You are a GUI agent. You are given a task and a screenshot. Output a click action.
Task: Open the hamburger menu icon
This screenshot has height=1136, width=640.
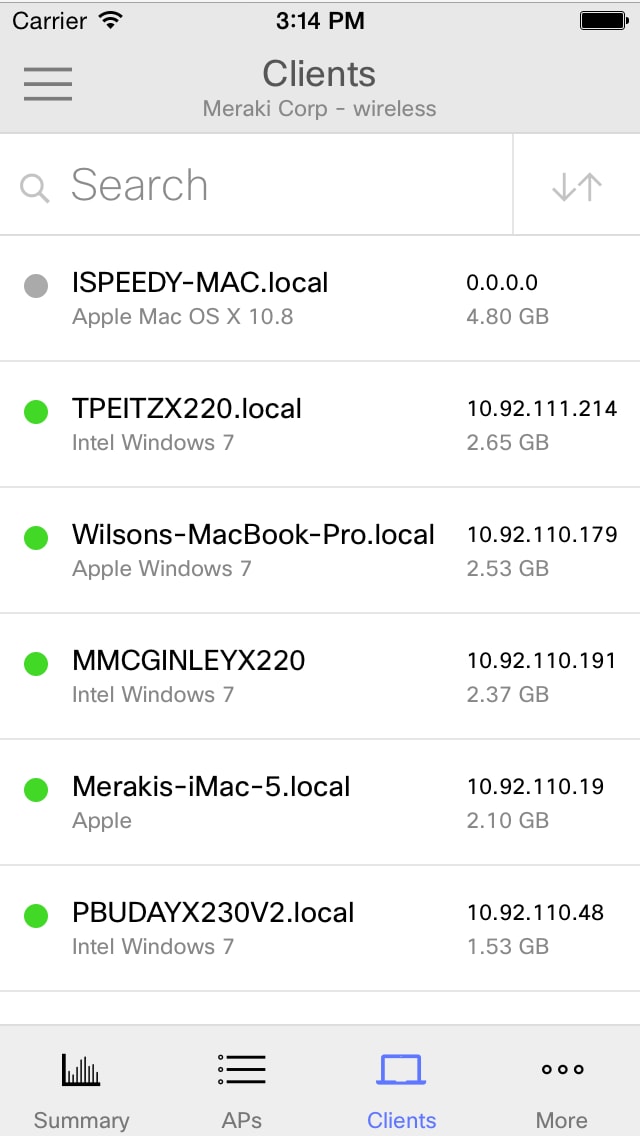[48, 84]
